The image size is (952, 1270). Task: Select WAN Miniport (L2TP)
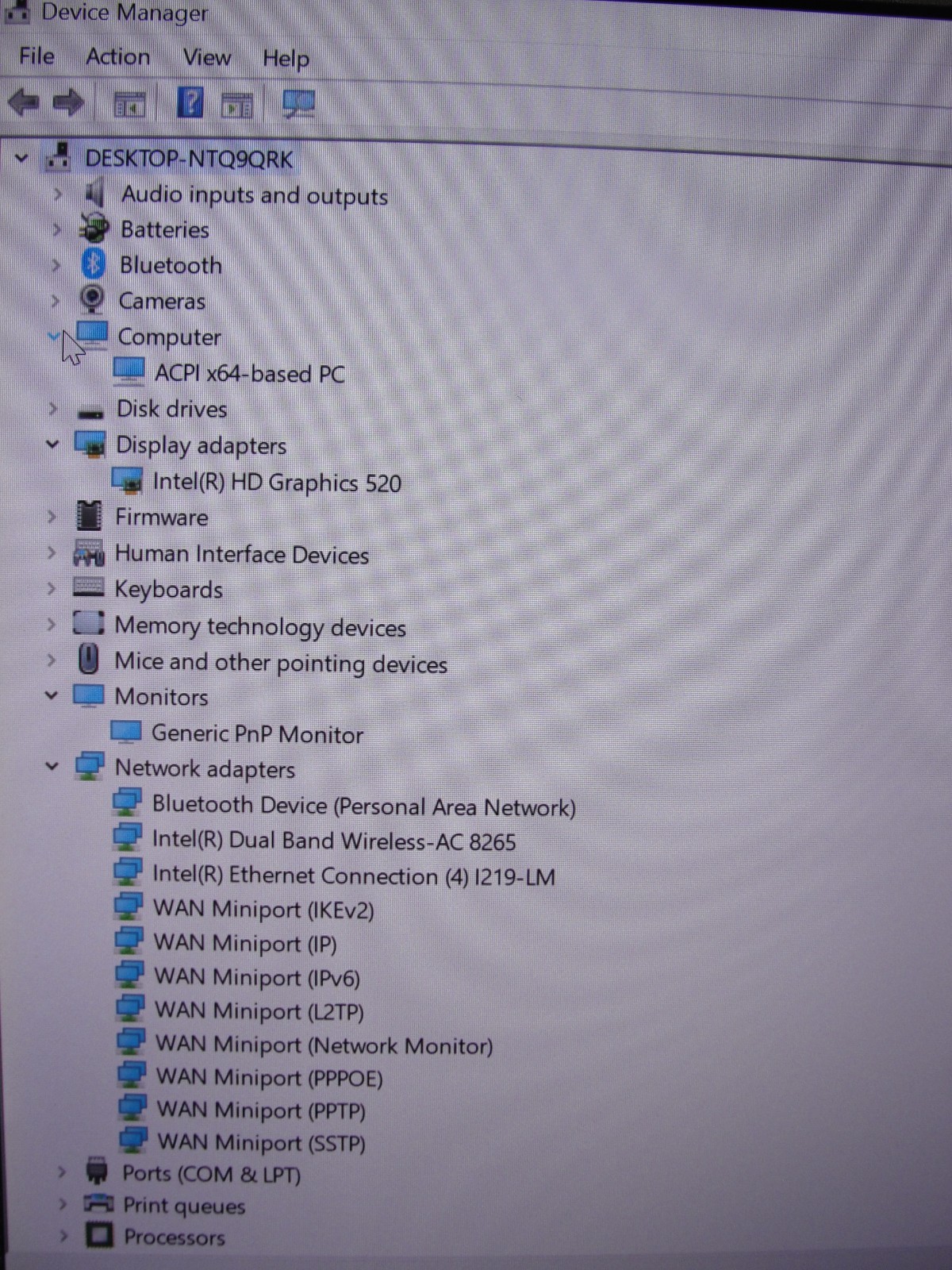click(x=259, y=1011)
